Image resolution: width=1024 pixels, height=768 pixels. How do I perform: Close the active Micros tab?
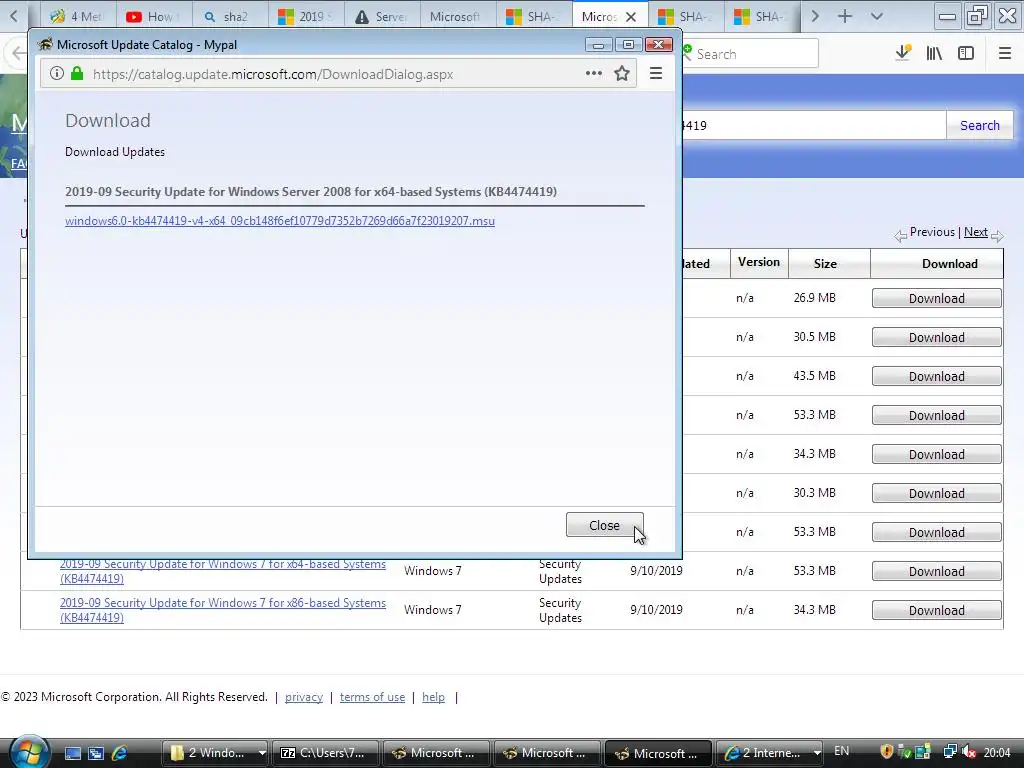pyautogui.click(x=631, y=17)
